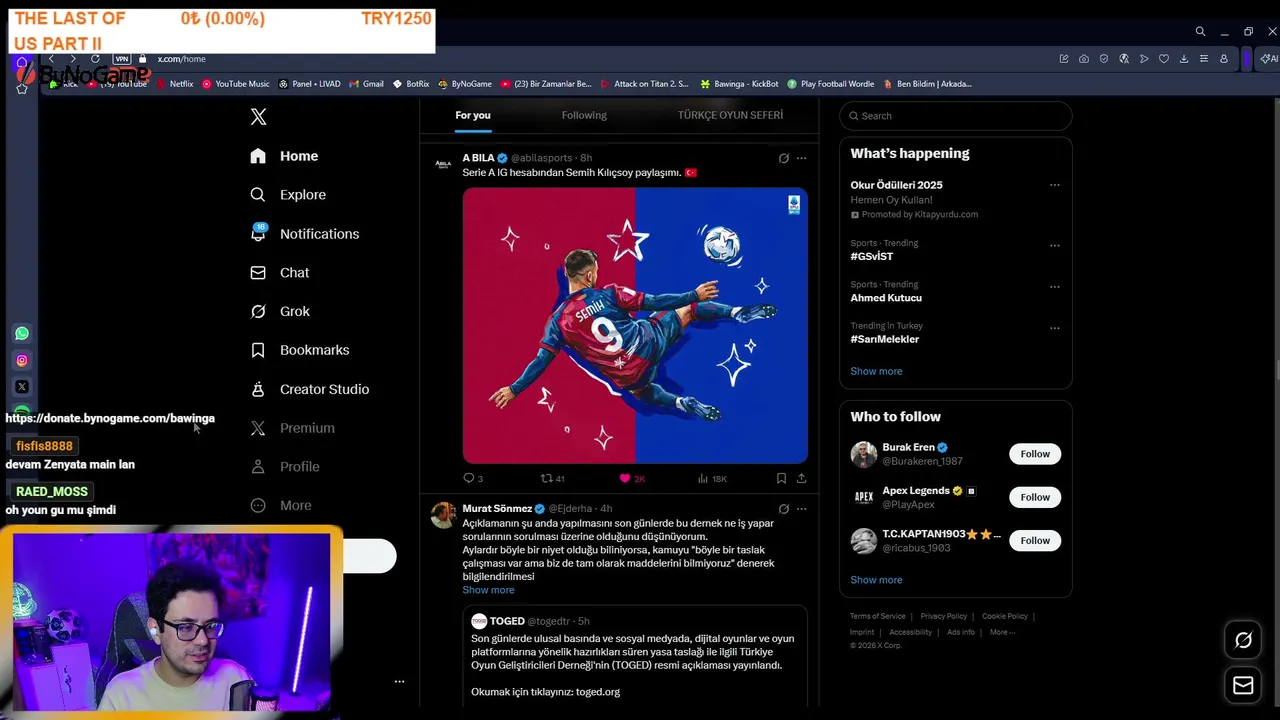The height and width of the screenshot is (720, 1280).
Task: Open the Semih Kılıçsoy post image
Action: [635, 326]
